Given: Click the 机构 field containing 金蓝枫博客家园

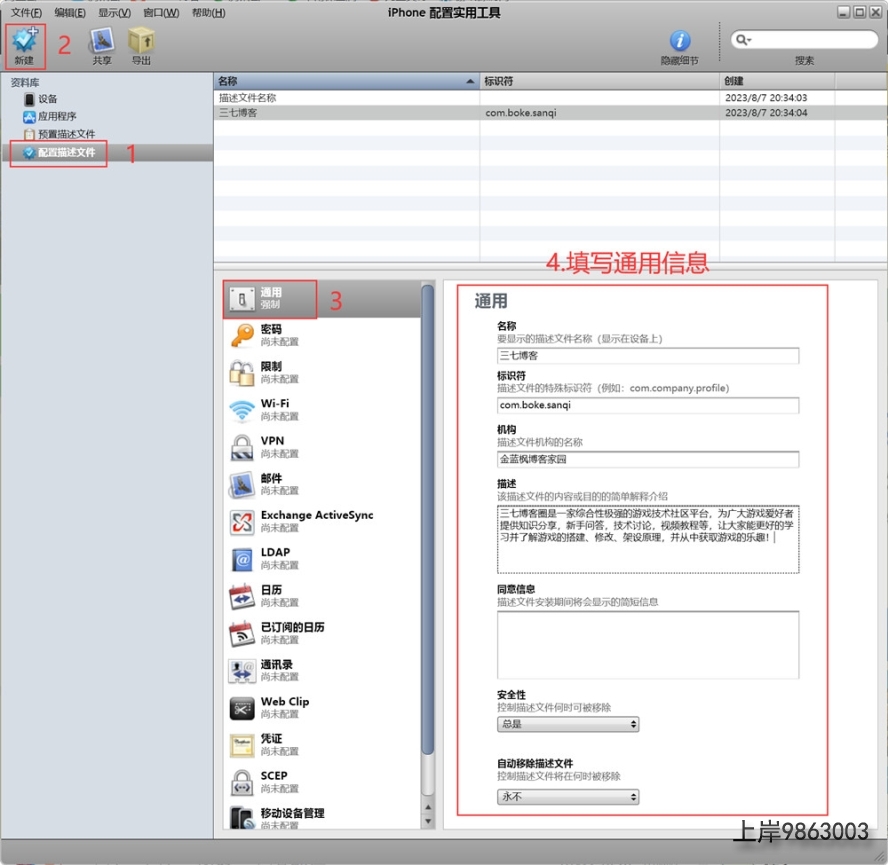Looking at the screenshot, I should point(648,459).
